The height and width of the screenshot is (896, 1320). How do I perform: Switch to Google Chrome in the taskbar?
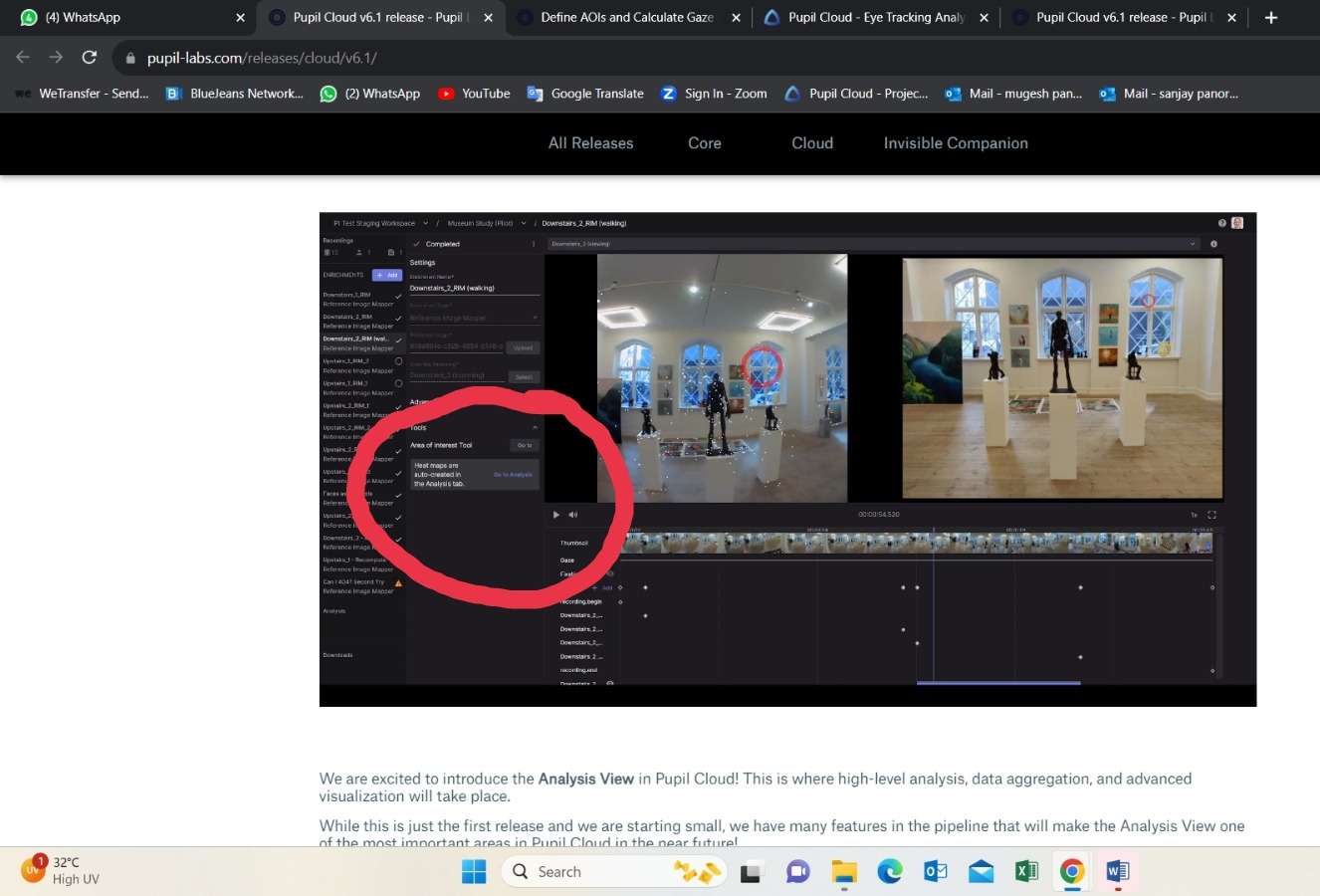click(1072, 872)
